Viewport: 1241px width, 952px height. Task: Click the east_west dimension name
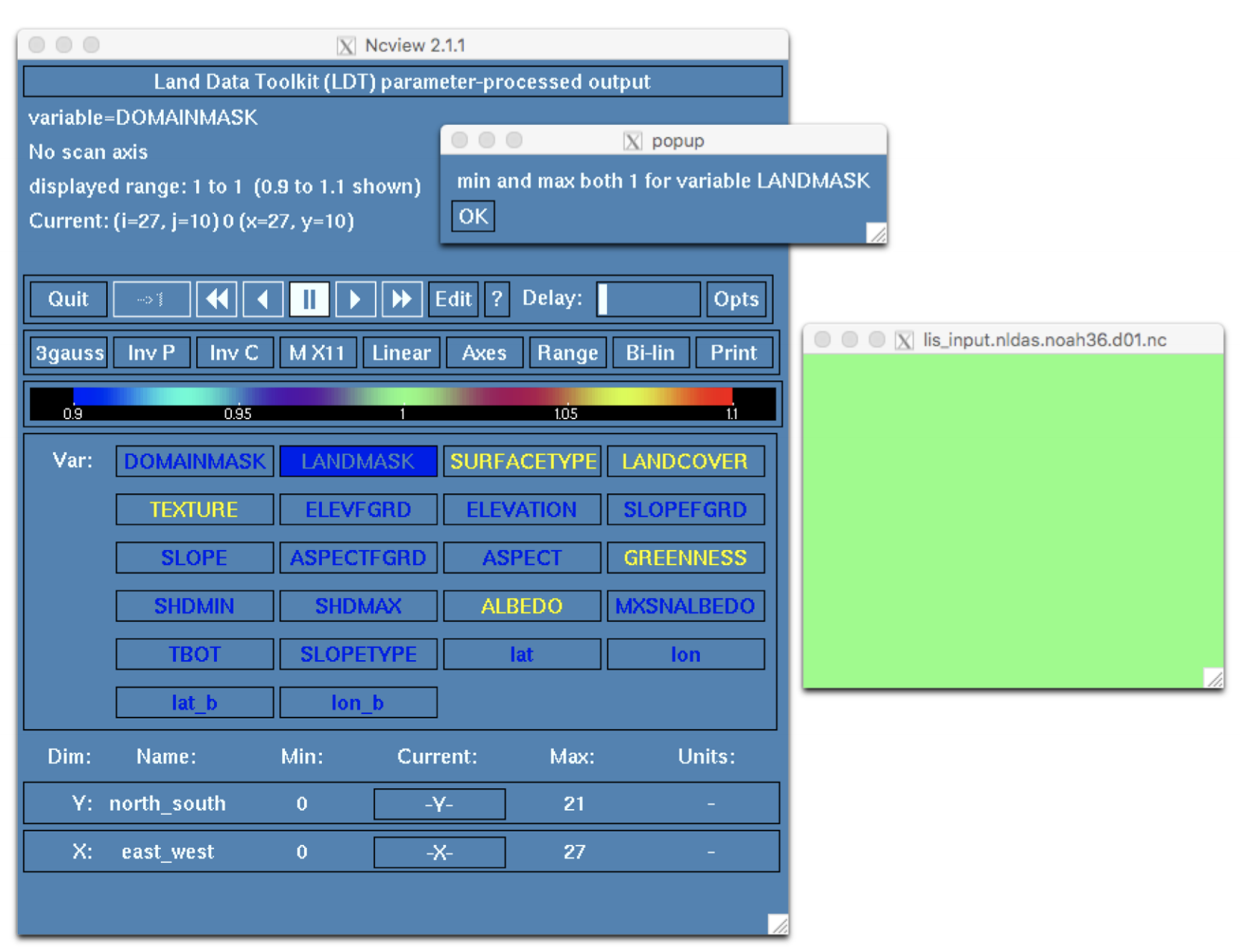(x=168, y=852)
